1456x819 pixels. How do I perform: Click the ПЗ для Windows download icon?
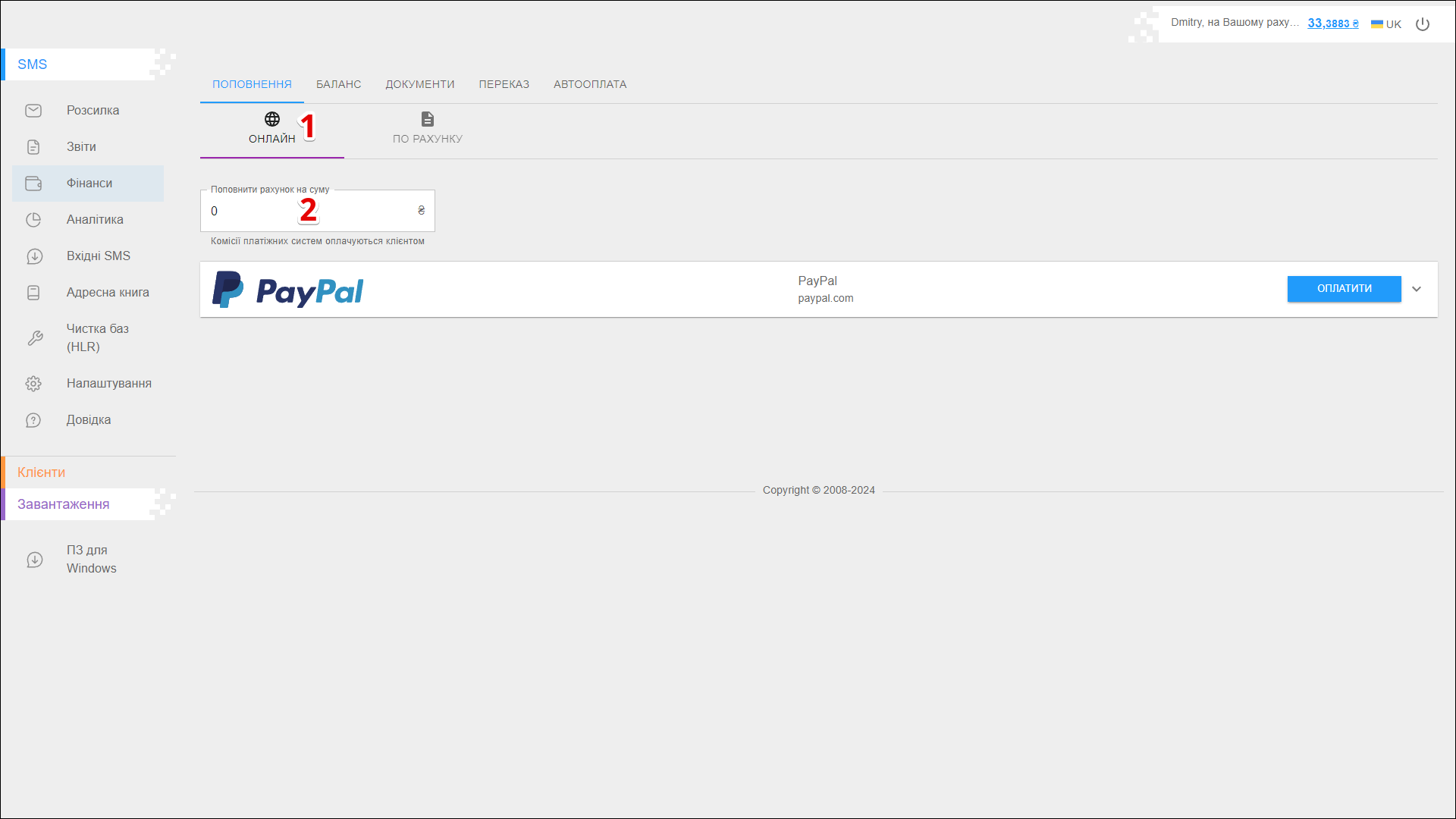35,560
